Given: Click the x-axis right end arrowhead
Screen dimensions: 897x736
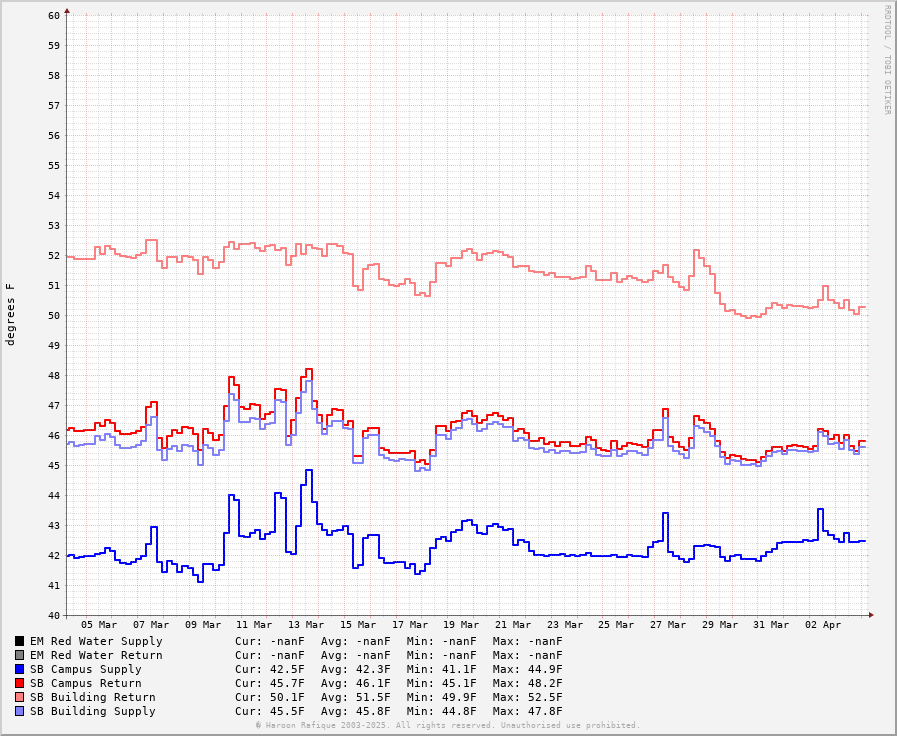Looking at the screenshot, I should pos(870,615).
